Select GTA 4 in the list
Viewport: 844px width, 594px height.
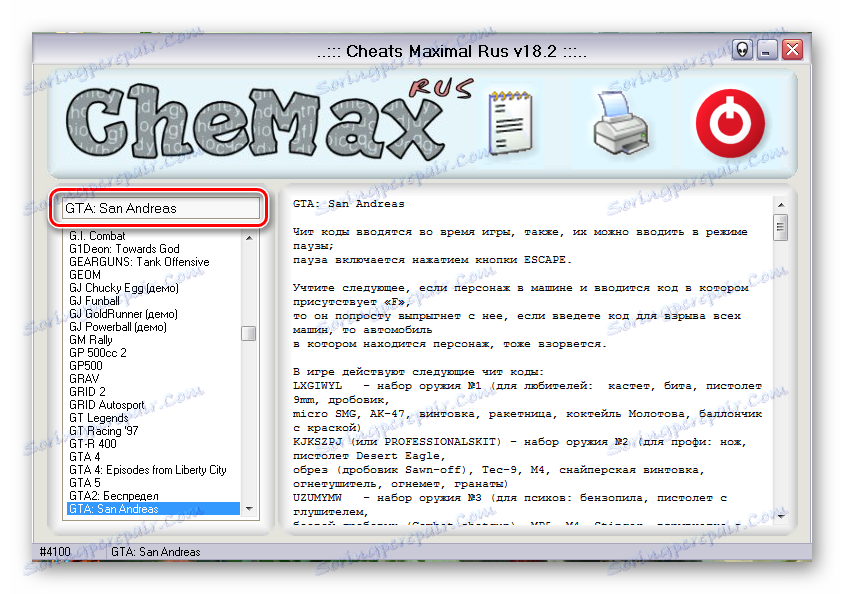coord(85,457)
